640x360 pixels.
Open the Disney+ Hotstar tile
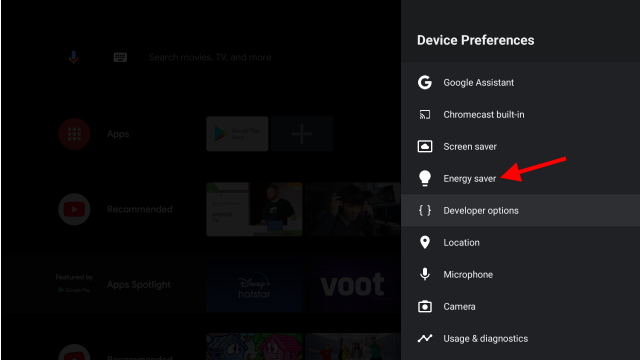click(254, 284)
